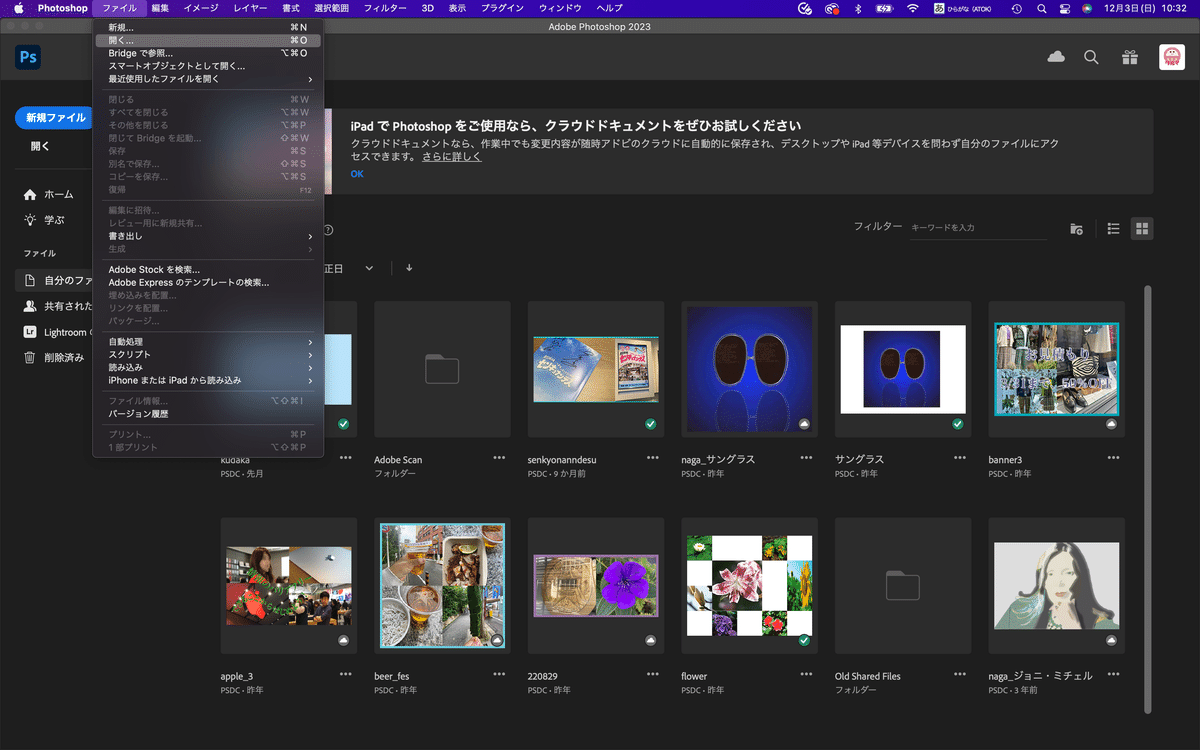Click the new folder icon beside filter field
This screenshot has width=1200, height=750.
[x=1076, y=229]
